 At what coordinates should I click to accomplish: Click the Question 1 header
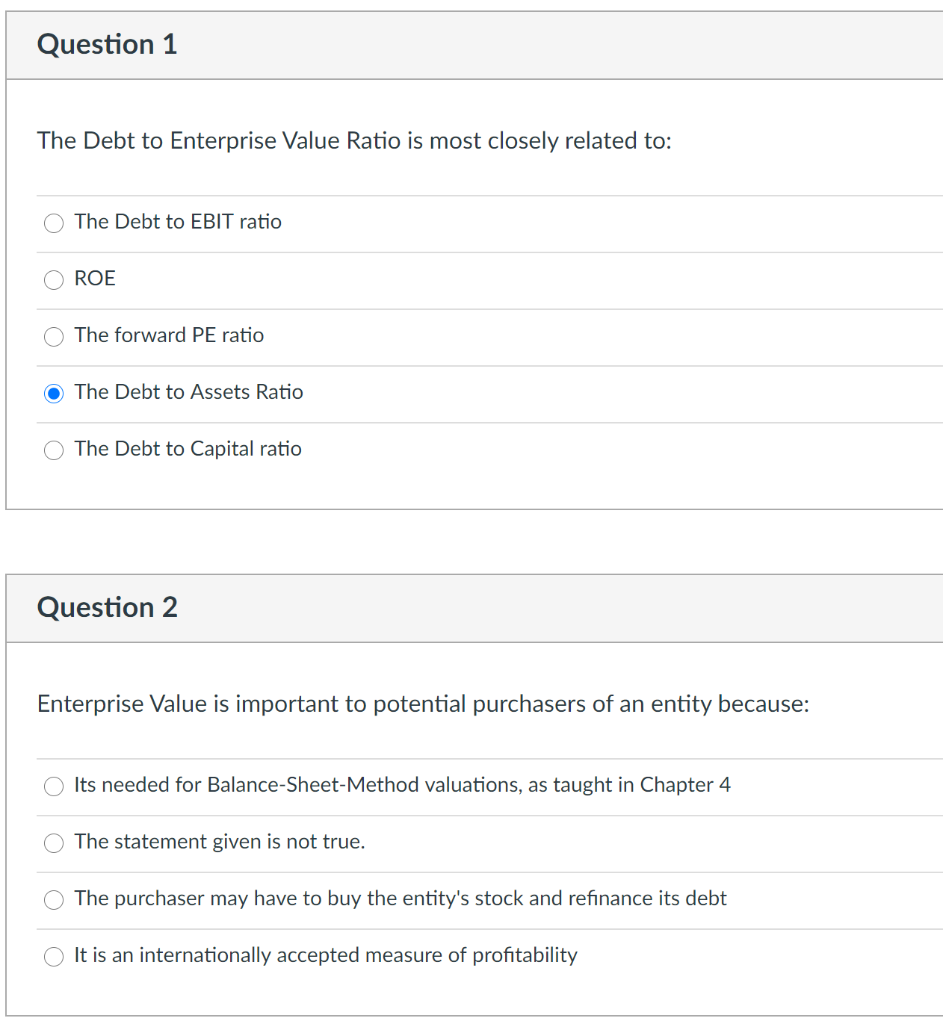click(106, 44)
